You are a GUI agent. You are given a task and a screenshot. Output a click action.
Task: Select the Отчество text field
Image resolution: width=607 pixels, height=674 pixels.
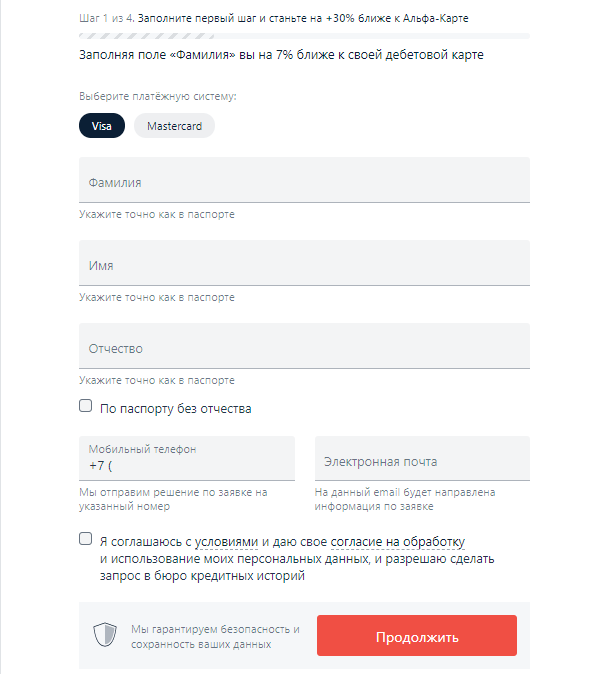coord(304,348)
